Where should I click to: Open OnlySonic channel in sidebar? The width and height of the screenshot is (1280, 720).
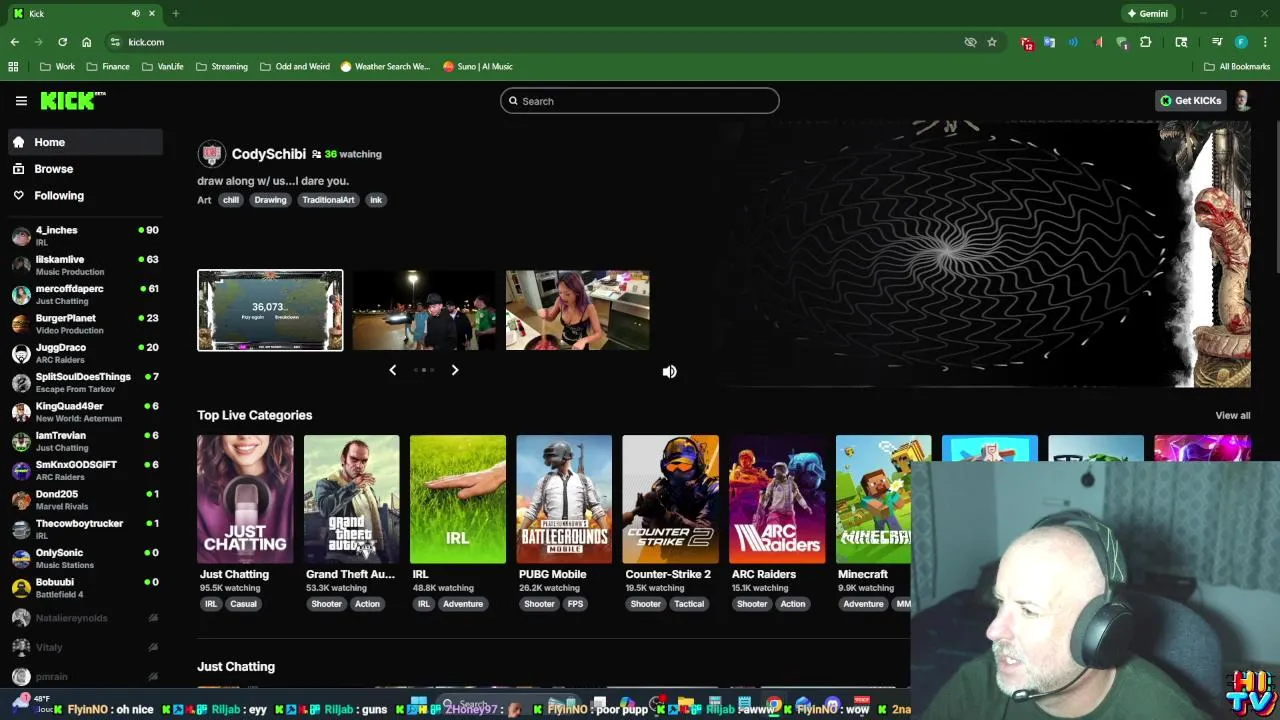point(85,558)
